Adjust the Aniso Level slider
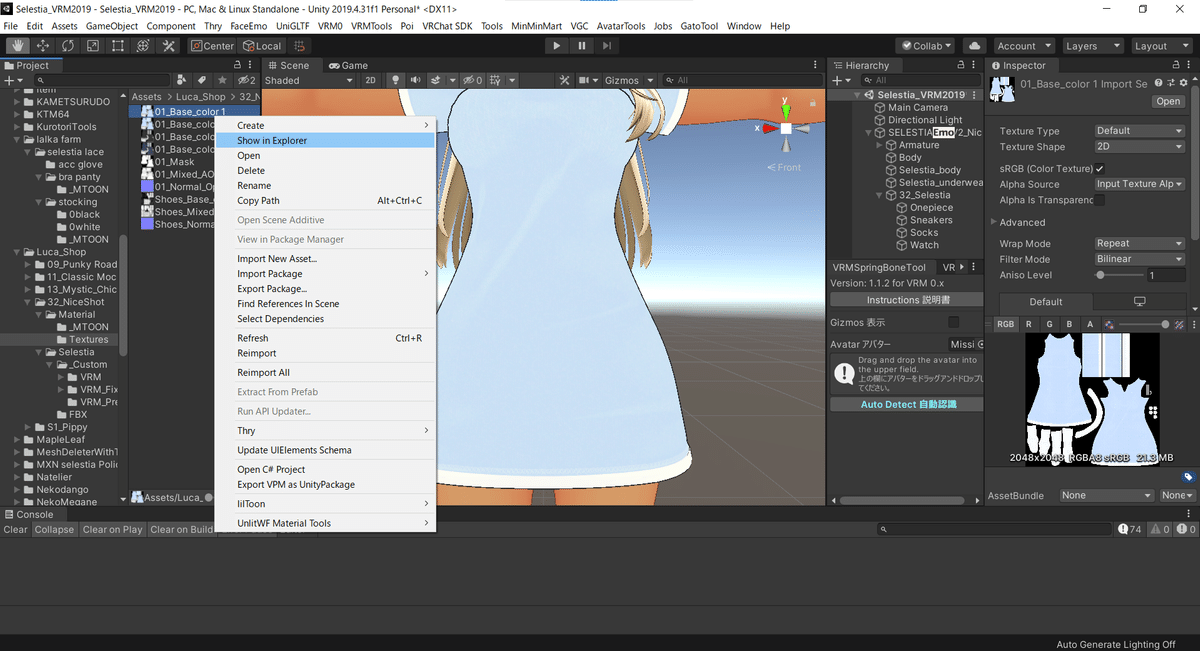Screen dimensions: 1200x651 1101,275
